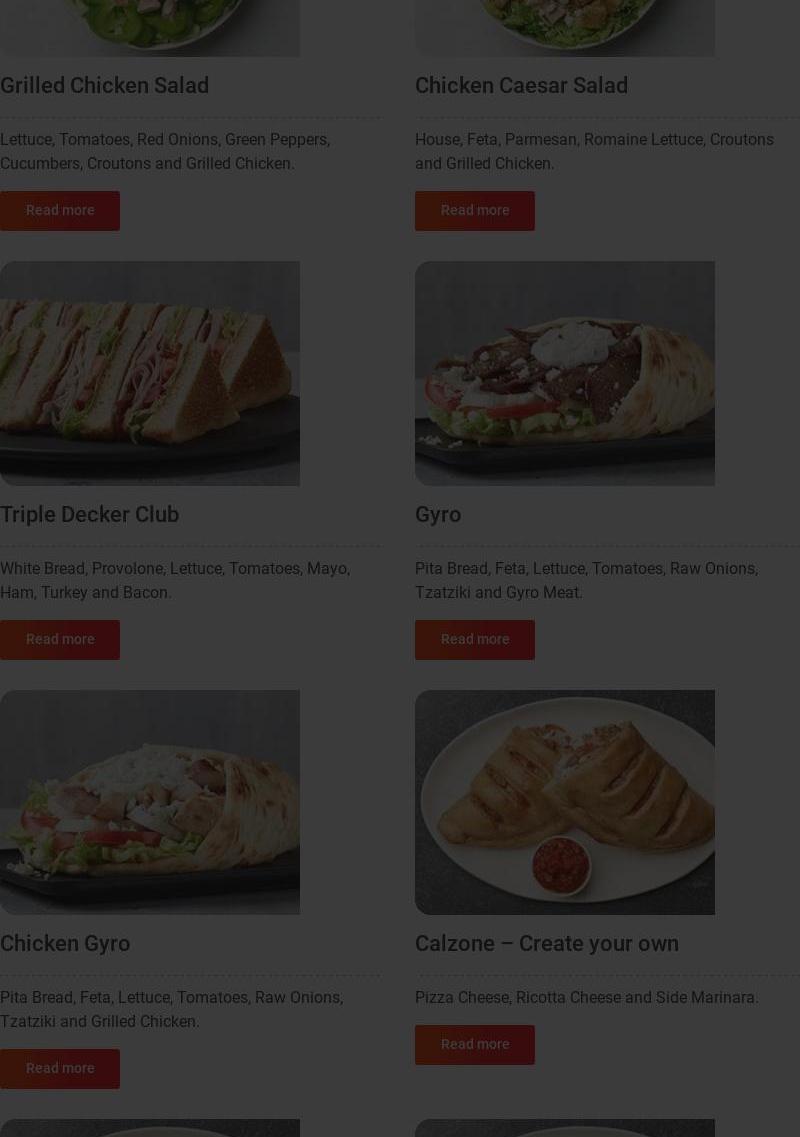Click Read more under Chicken Gyro

(59, 1068)
